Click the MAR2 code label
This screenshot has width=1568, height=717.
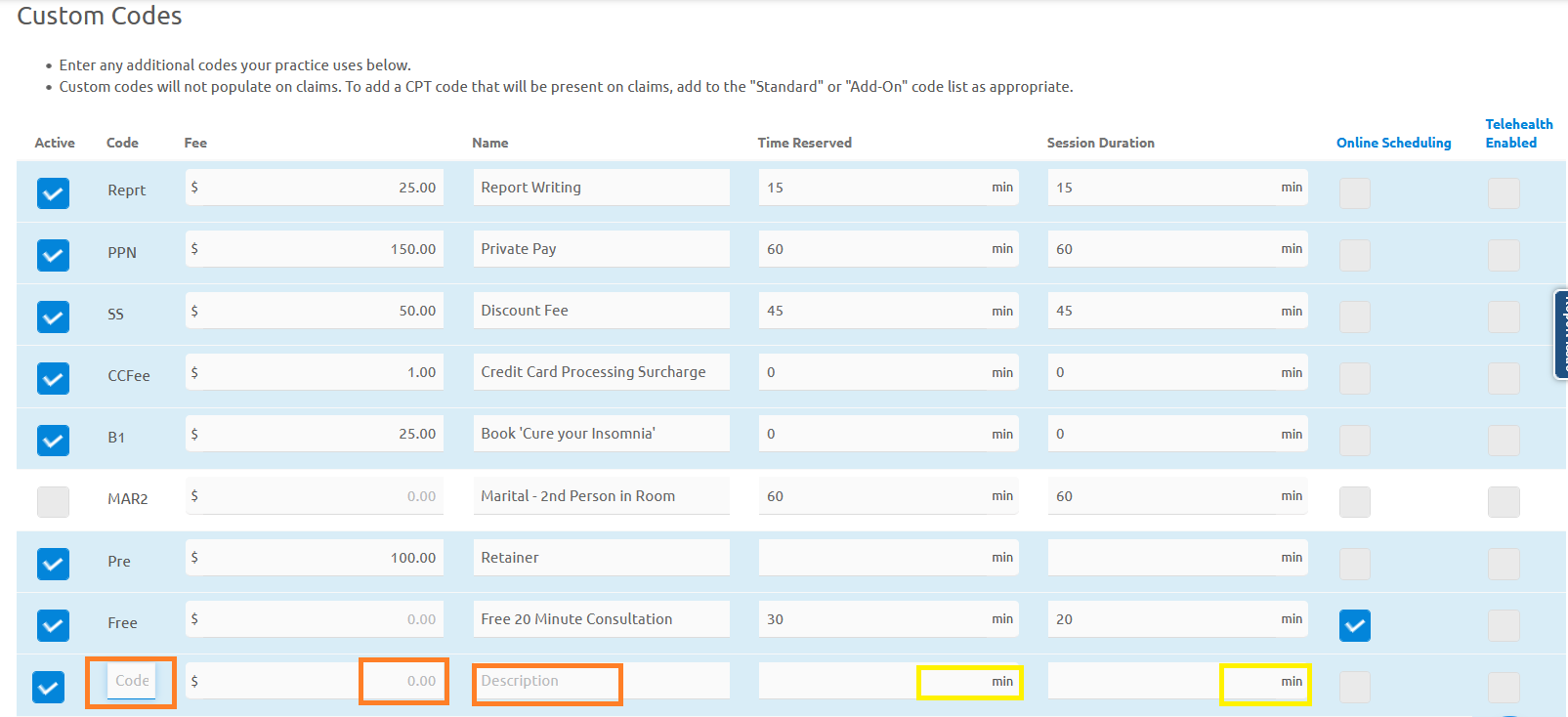click(x=128, y=499)
